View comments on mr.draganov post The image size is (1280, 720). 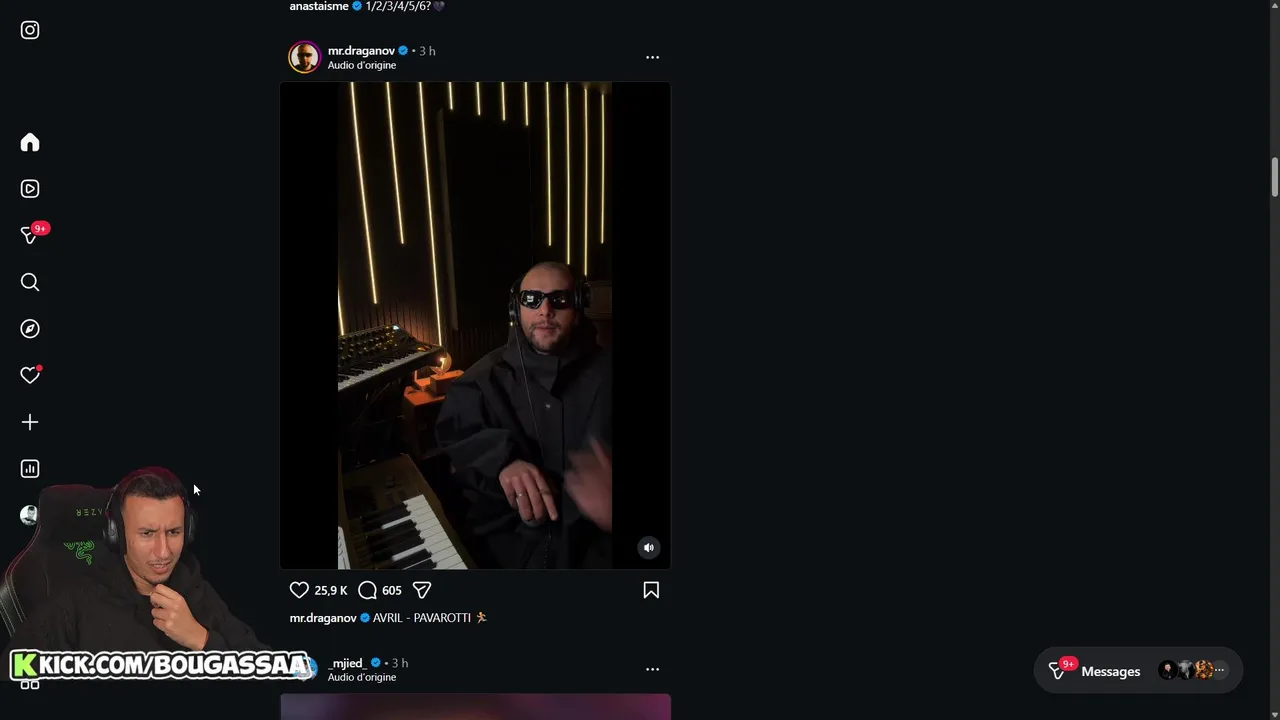pyautogui.click(x=367, y=590)
